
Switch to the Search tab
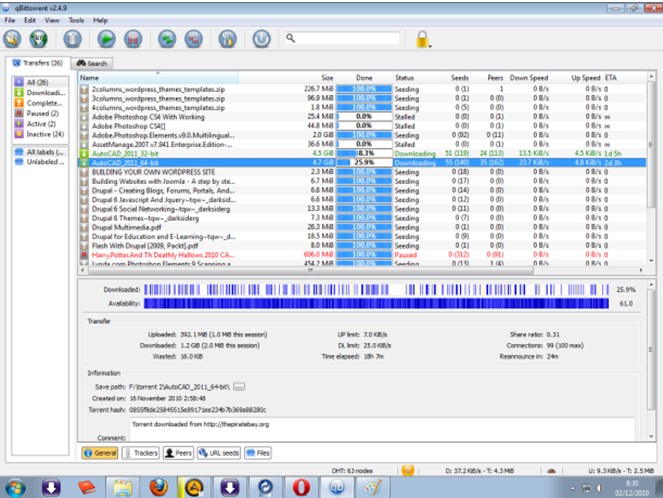click(x=92, y=63)
